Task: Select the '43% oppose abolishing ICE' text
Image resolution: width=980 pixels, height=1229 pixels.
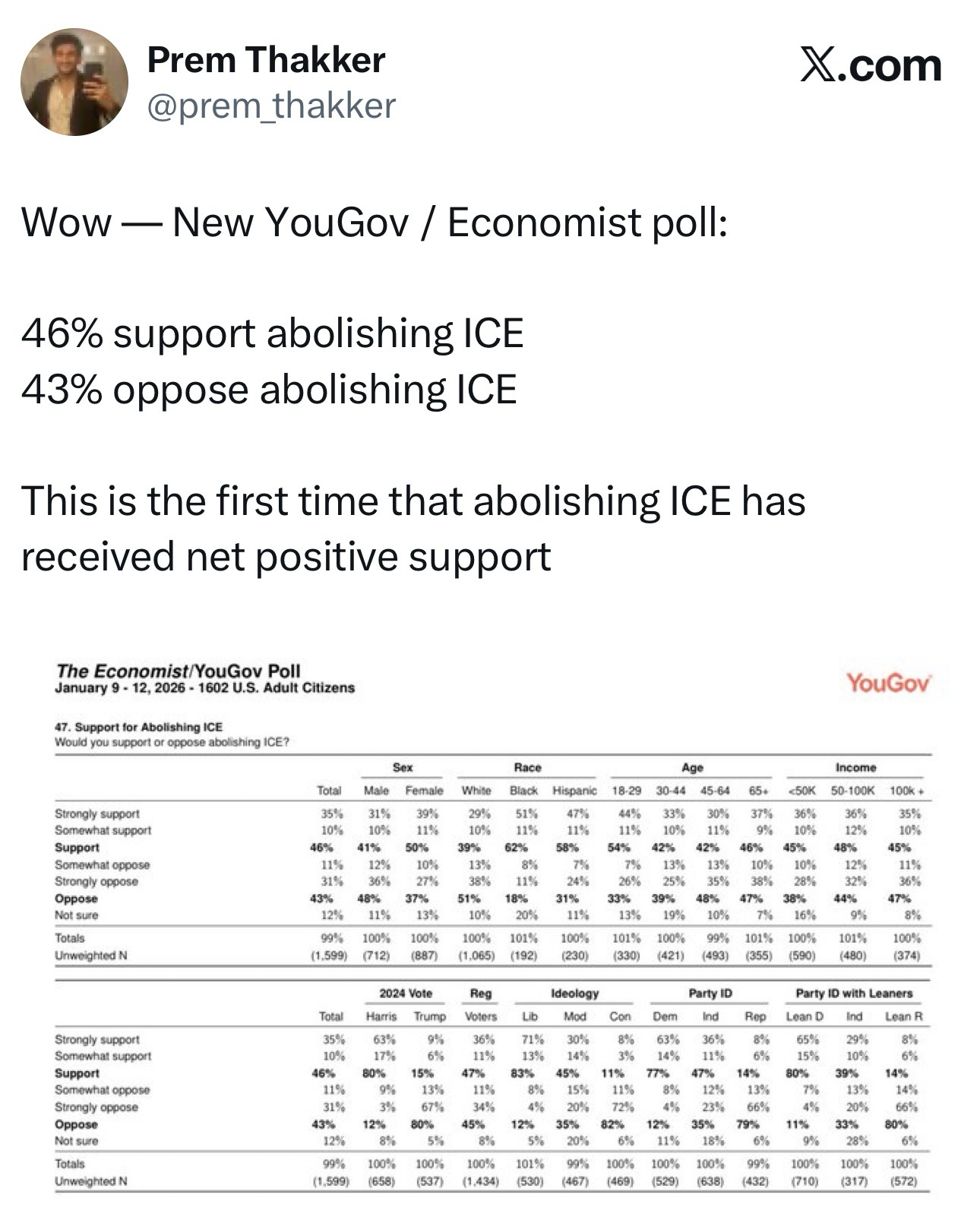Action: [269, 389]
